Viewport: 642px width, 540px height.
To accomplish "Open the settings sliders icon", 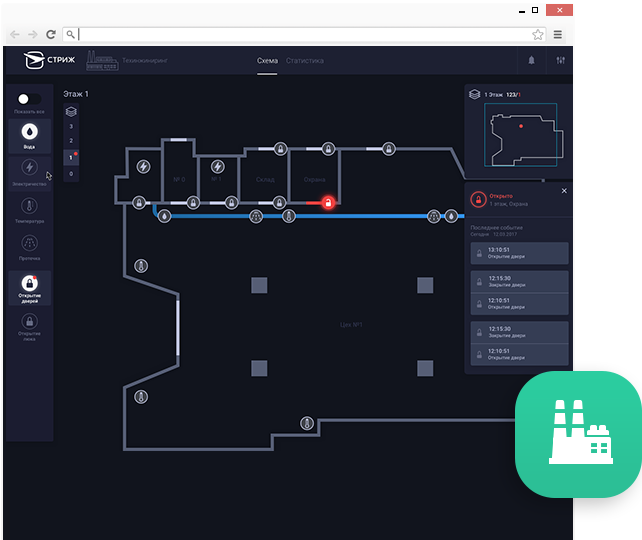I will (x=560, y=61).
